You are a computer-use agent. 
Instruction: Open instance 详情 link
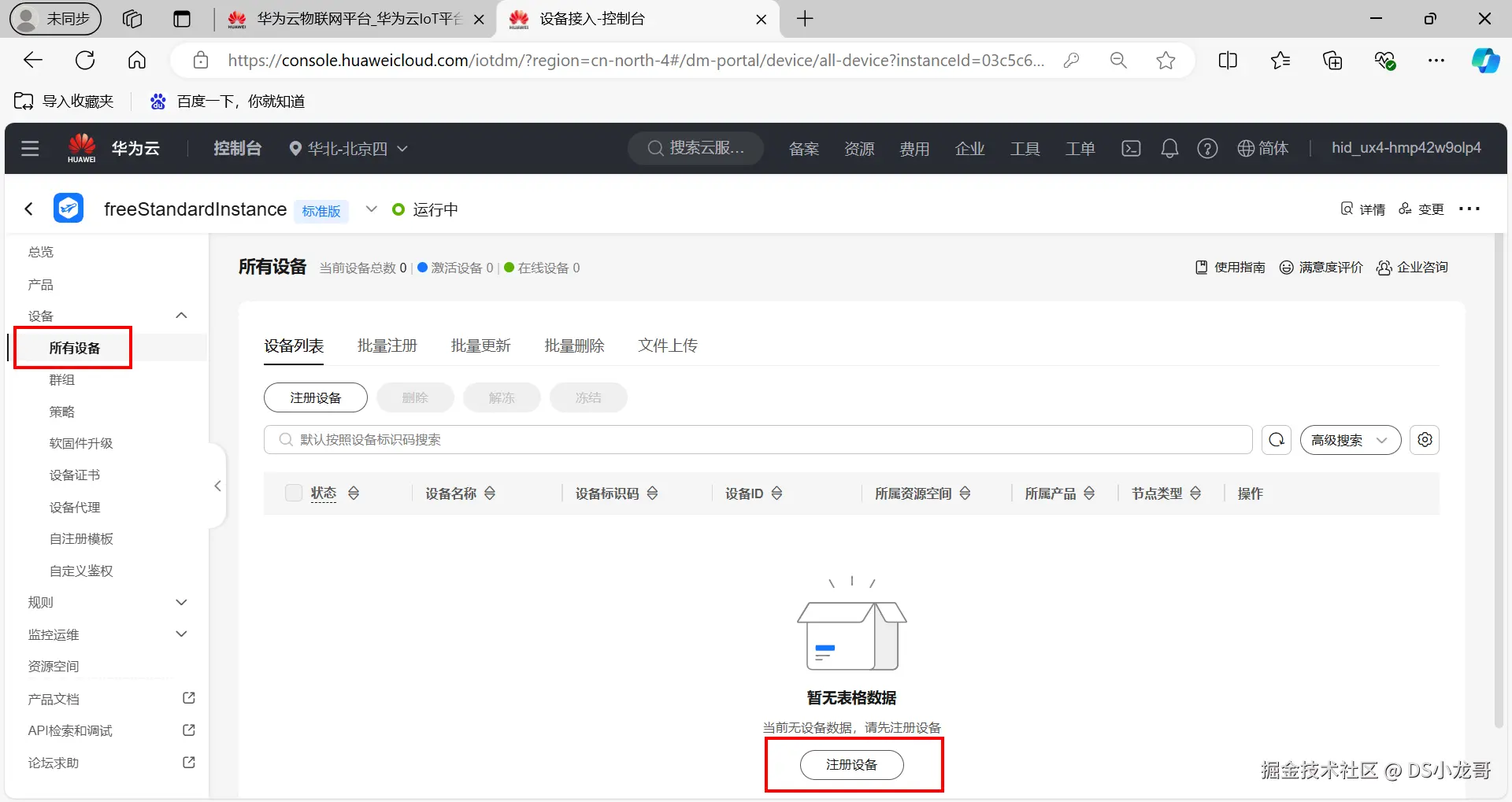1362,209
